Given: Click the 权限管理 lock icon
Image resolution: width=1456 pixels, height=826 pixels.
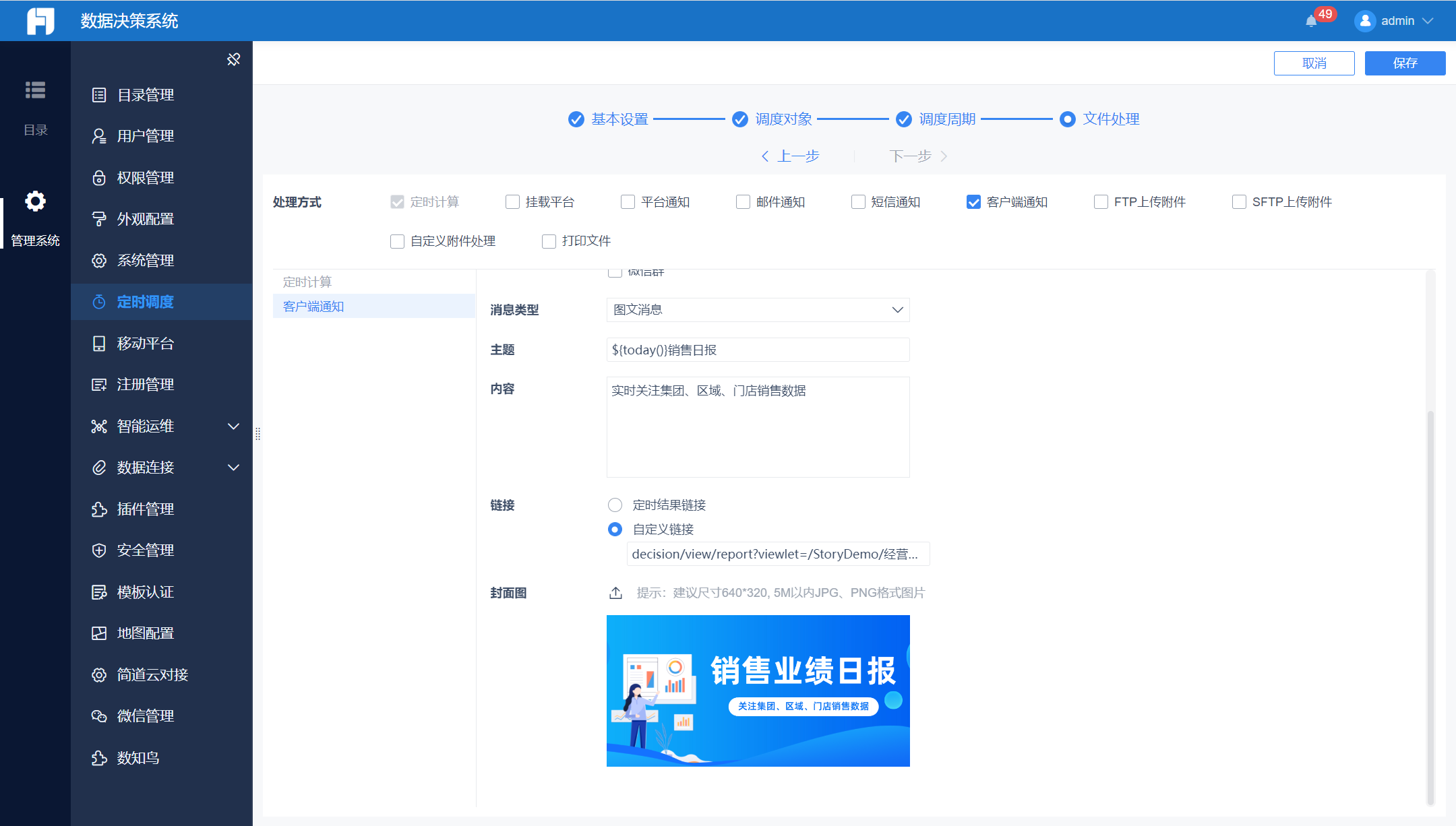Looking at the screenshot, I should (99, 178).
